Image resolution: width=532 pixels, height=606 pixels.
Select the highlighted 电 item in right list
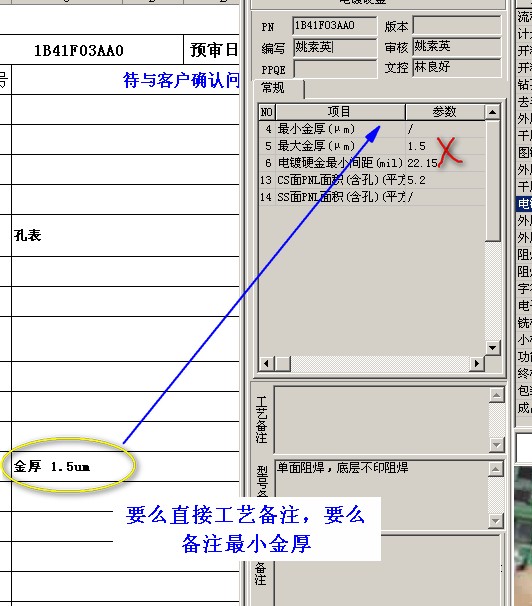pyautogui.click(x=524, y=204)
